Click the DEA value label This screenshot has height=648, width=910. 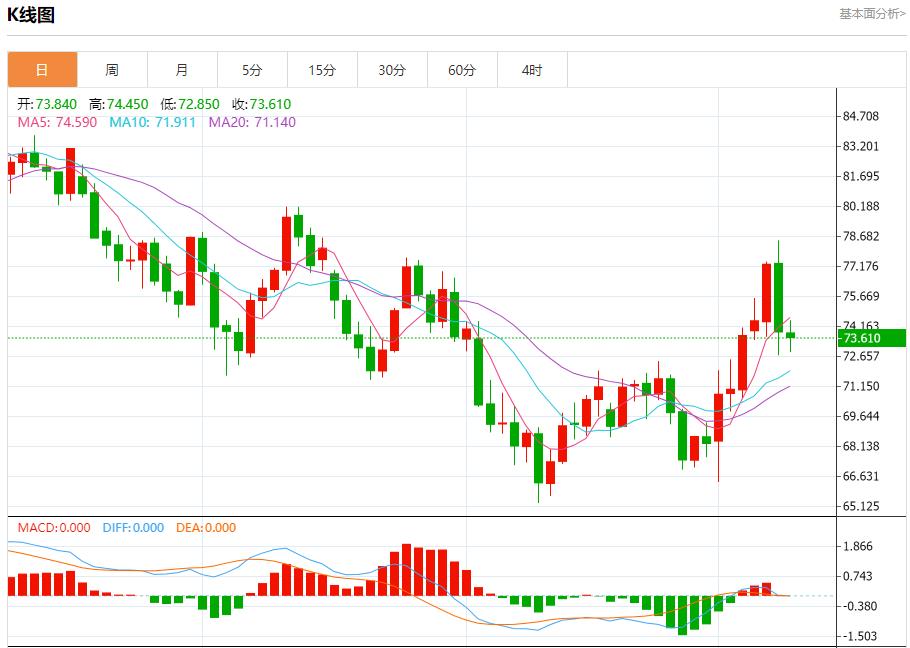click(206, 528)
